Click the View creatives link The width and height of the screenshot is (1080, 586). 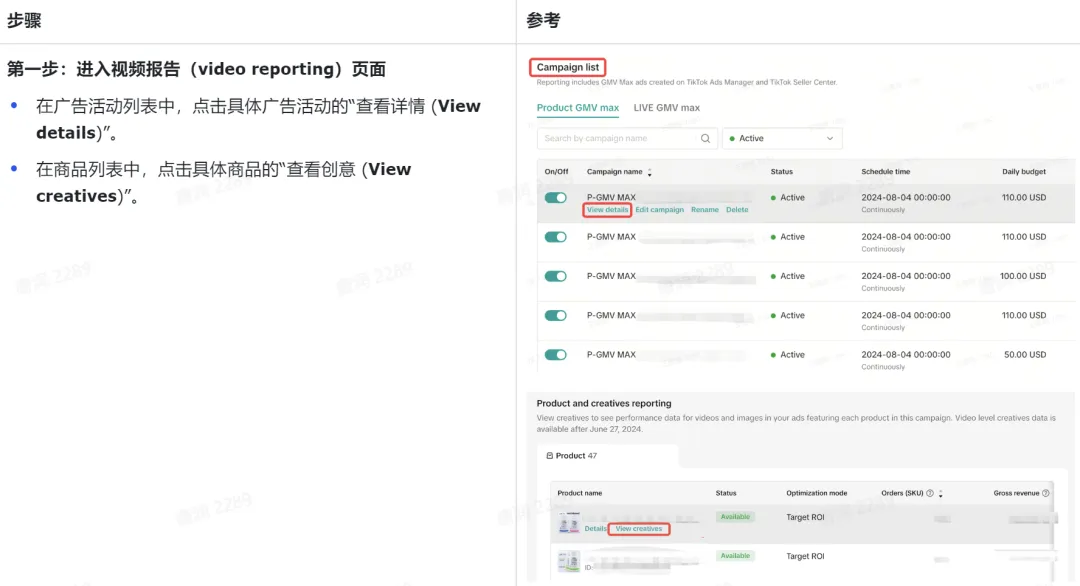638,529
